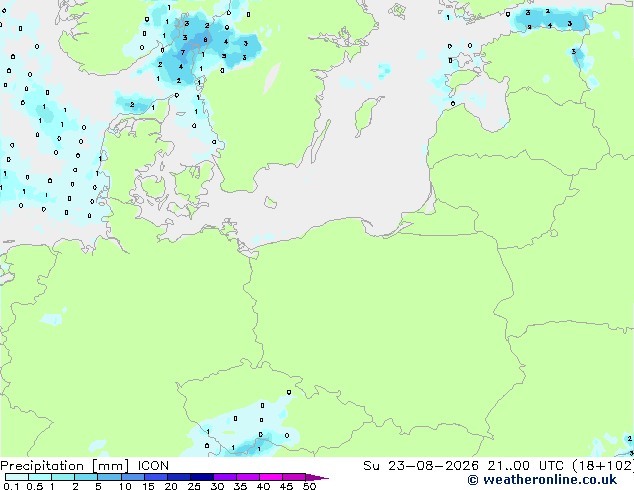634x490 pixels.
Task: Select the '(18+102)' forecast run text
Action: click(603, 466)
